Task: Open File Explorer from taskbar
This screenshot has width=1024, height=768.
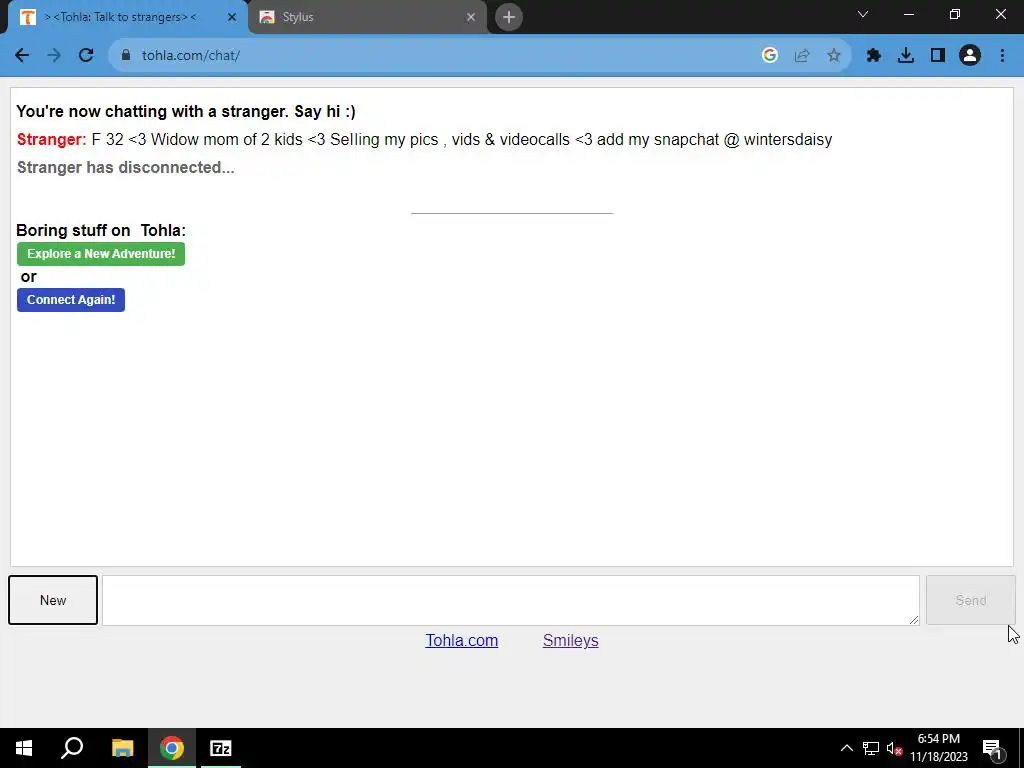Action: coord(122,748)
